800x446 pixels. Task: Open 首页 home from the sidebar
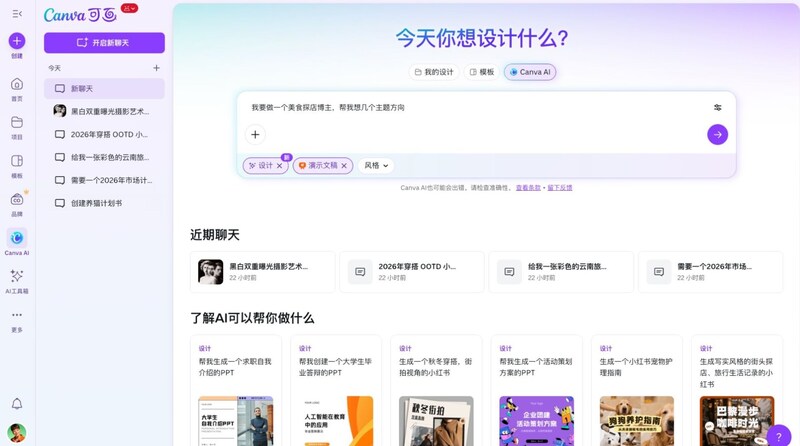(17, 84)
